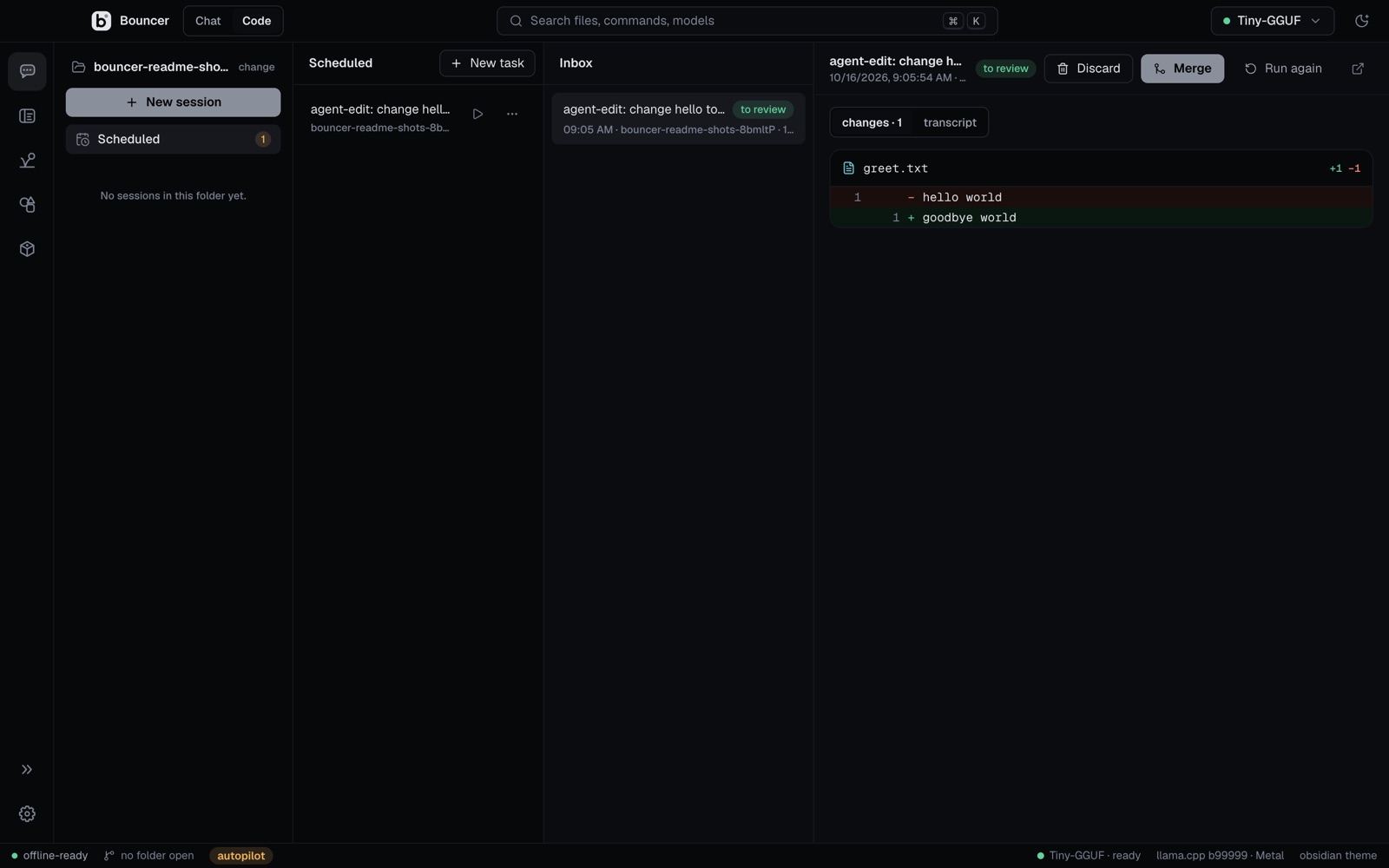
Task: Click the search magnifier icon
Action: (x=516, y=21)
